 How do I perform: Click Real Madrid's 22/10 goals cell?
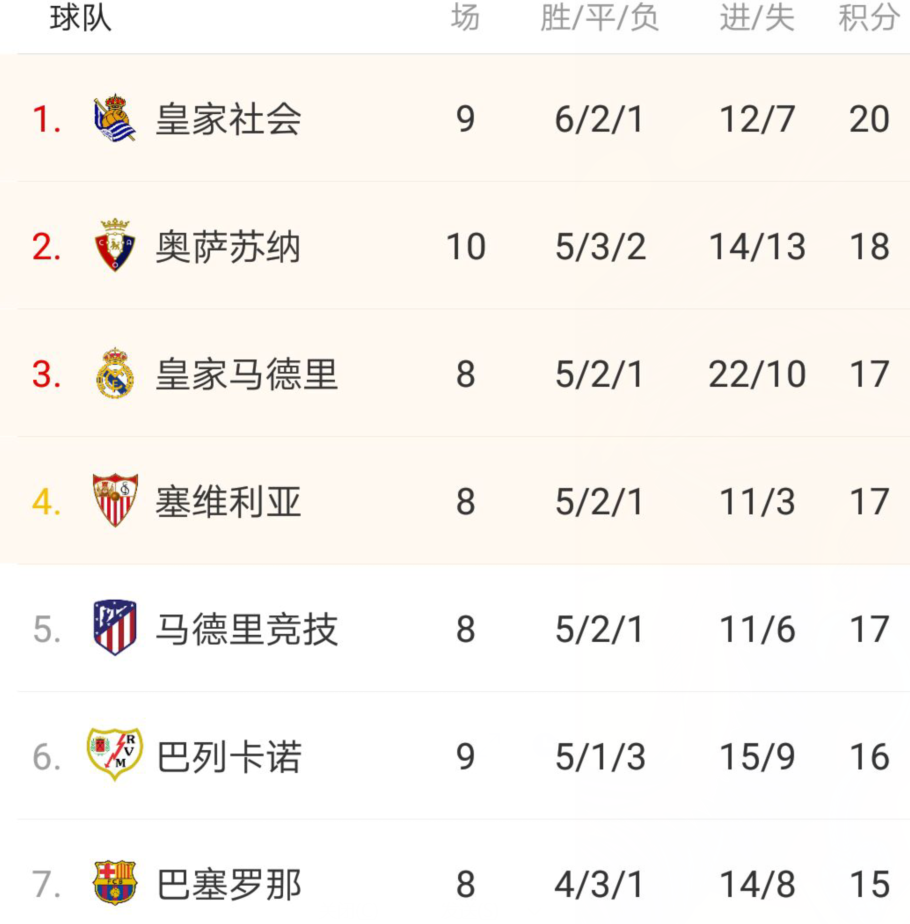(757, 374)
